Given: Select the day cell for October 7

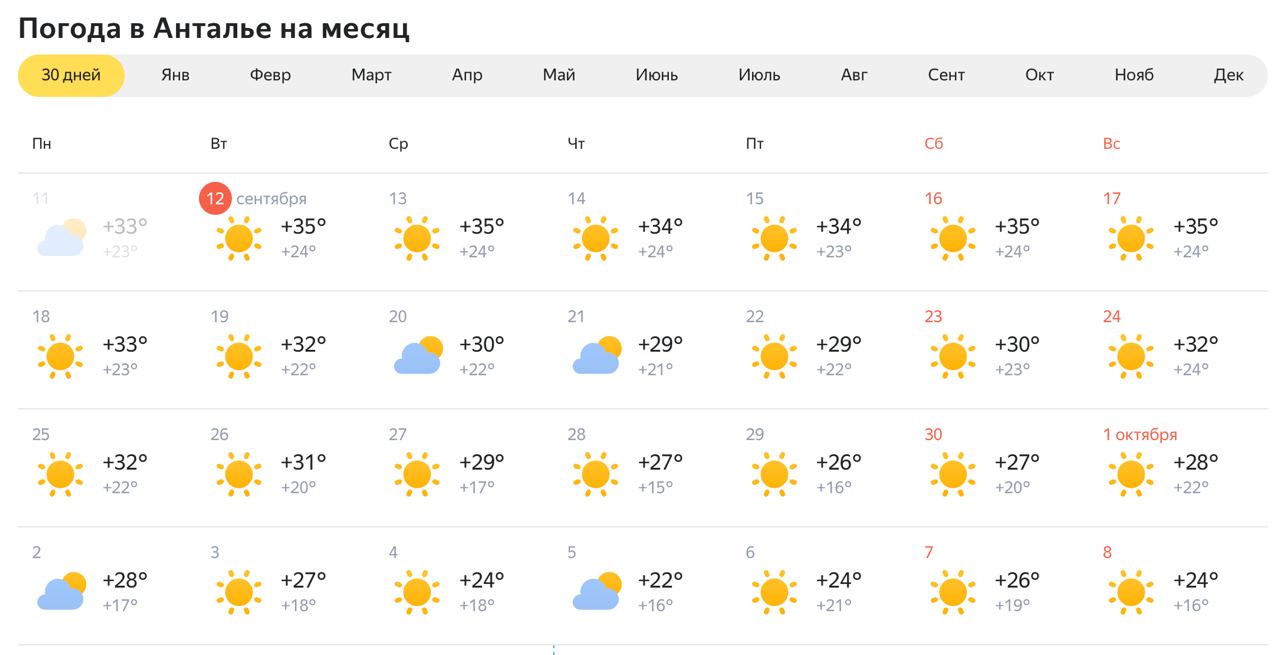Looking at the screenshot, I should click(1000, 586).
